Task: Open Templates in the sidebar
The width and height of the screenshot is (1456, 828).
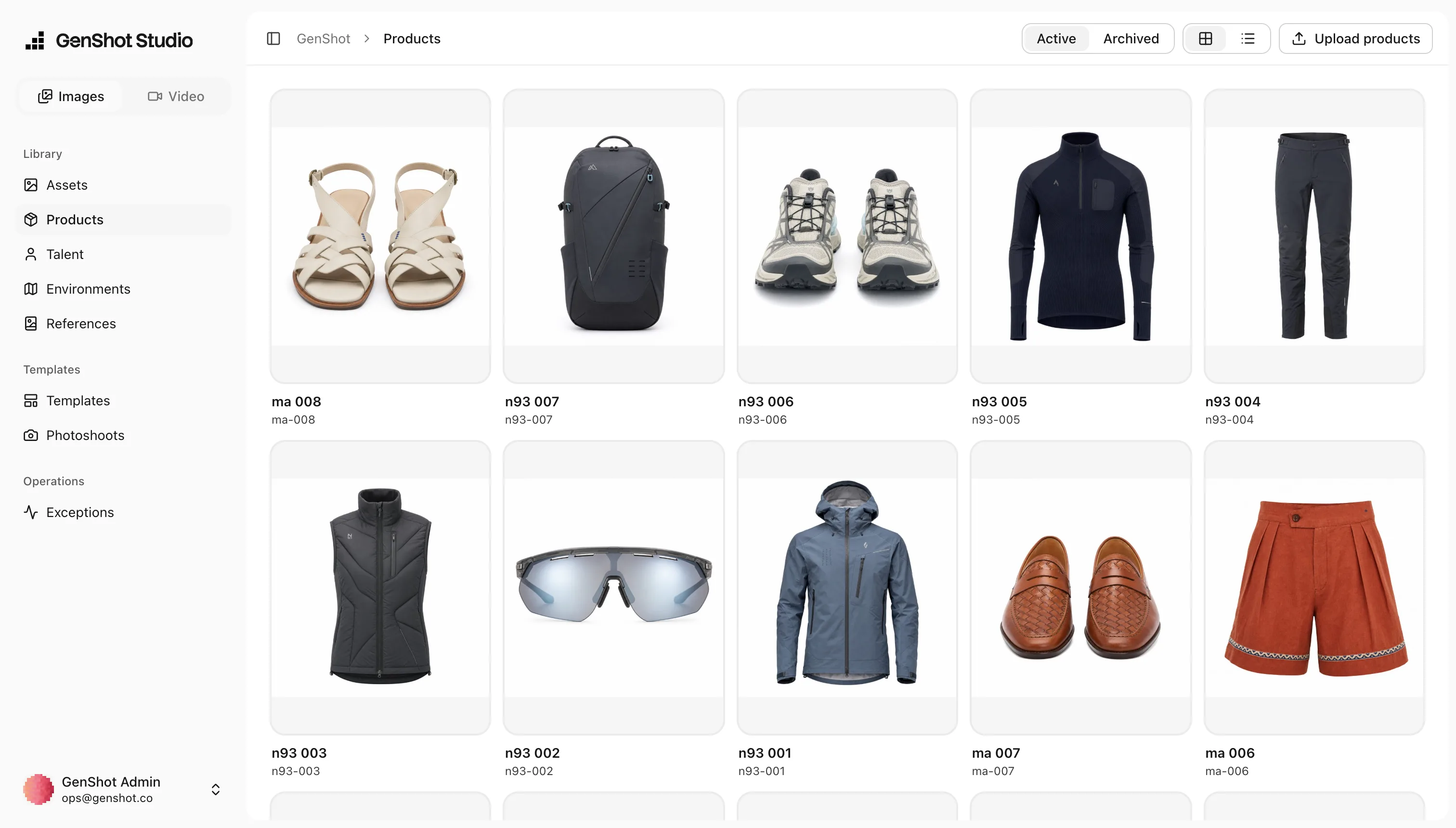Action: (x=123, y=401)
